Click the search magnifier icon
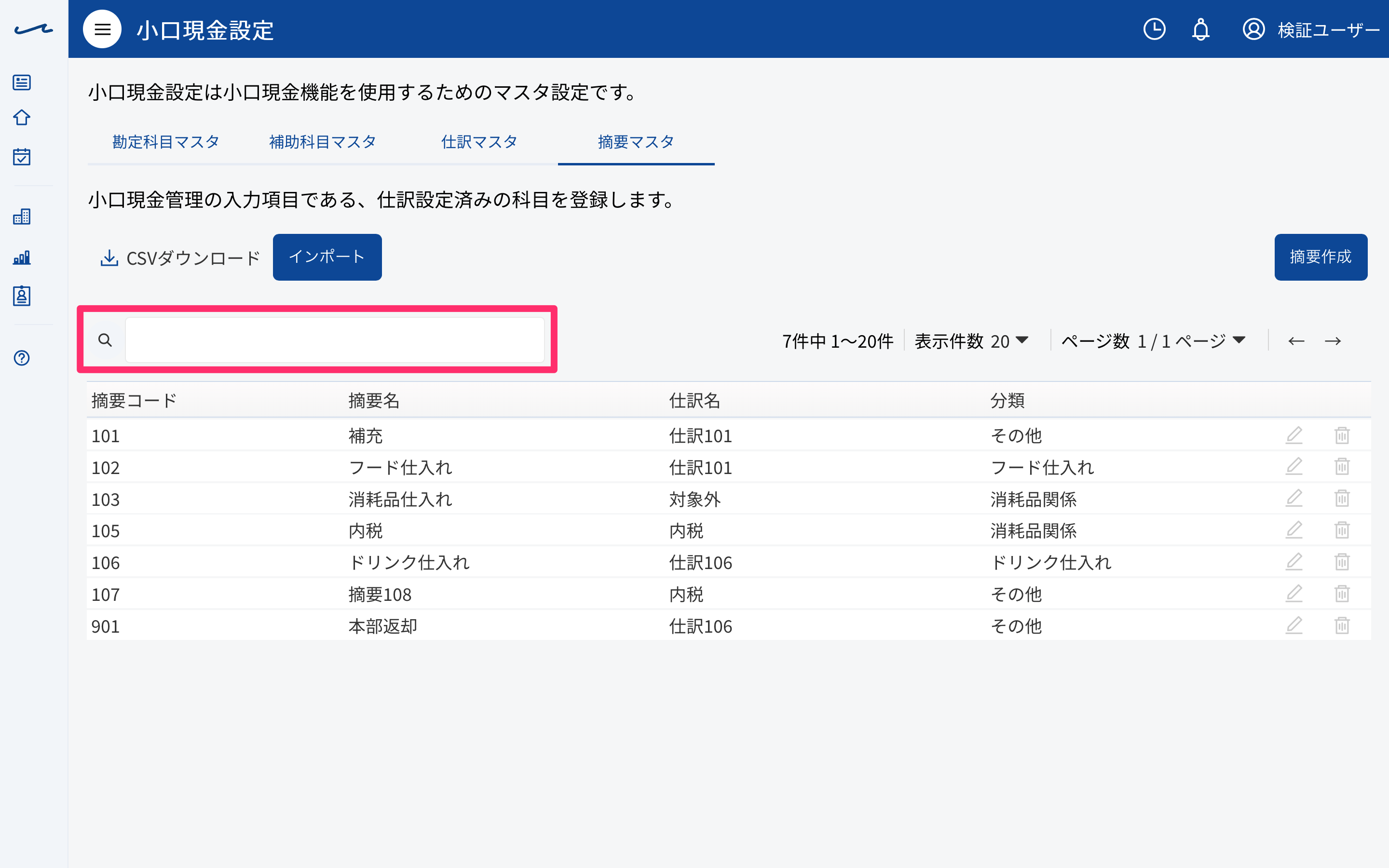1389x868 pixels. [x=105, y=340]
